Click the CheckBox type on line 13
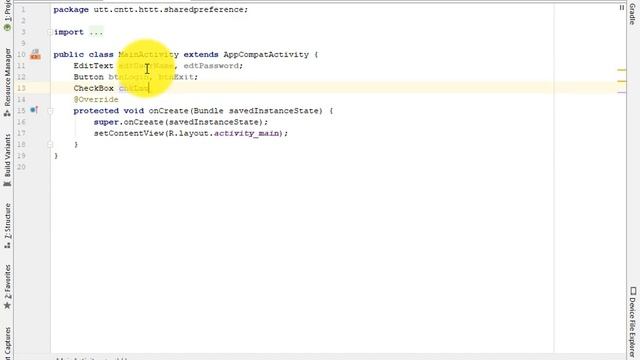 pos(93,88)
